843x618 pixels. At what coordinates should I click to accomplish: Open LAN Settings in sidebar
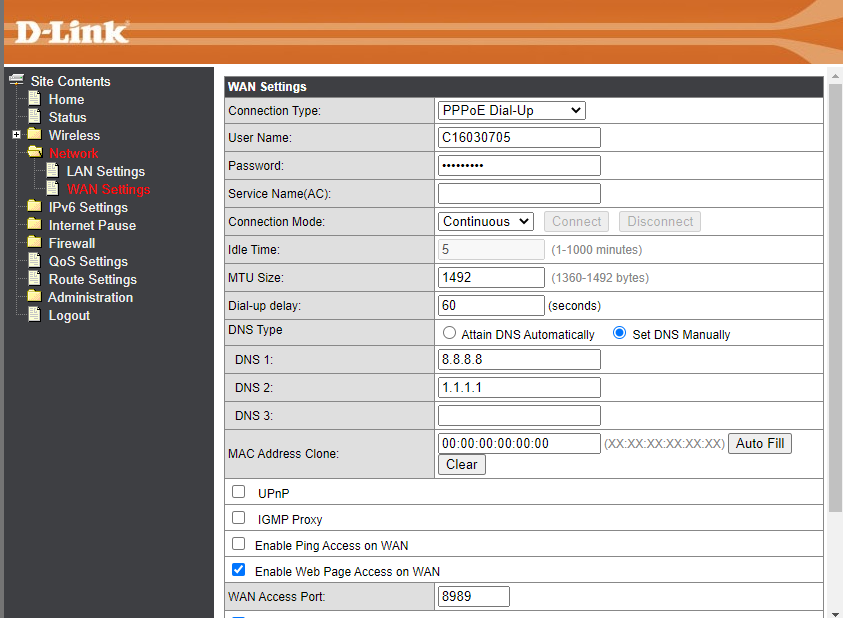[x=105, y=171]
